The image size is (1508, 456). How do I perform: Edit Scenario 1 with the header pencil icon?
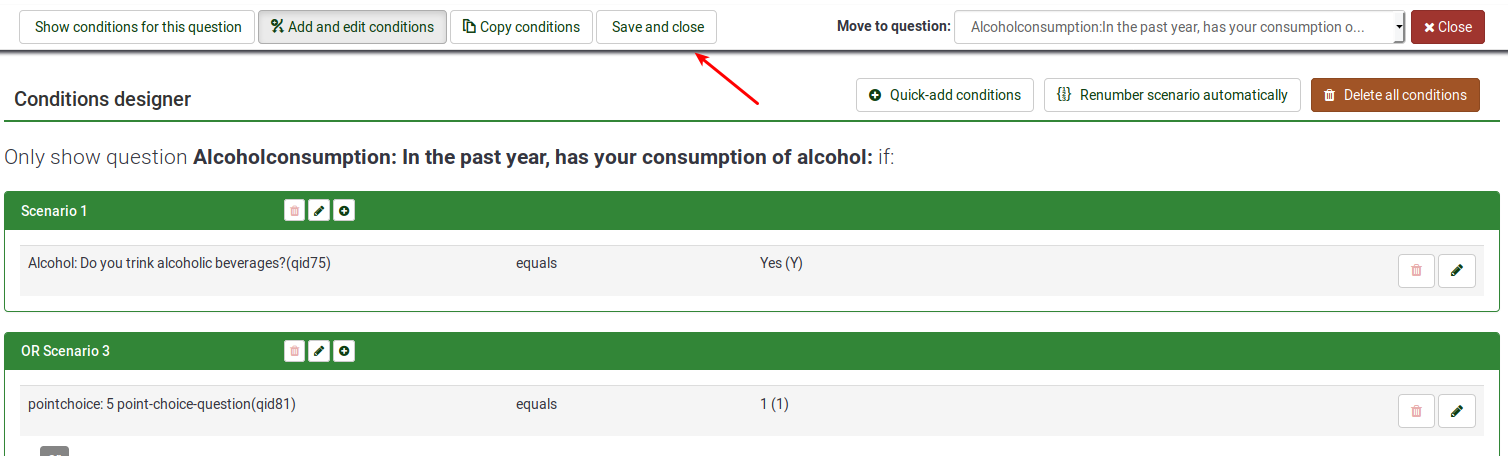point(319,211)
